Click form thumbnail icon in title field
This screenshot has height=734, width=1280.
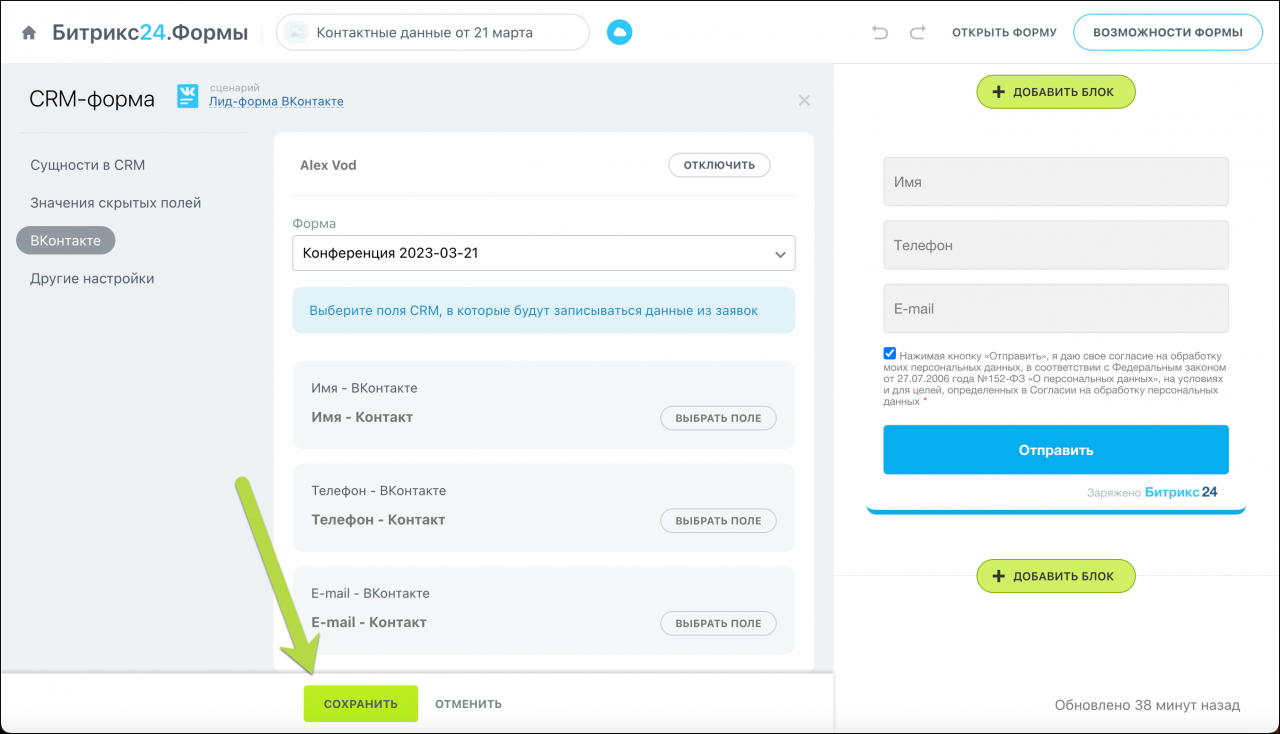[x=296, y=33]
